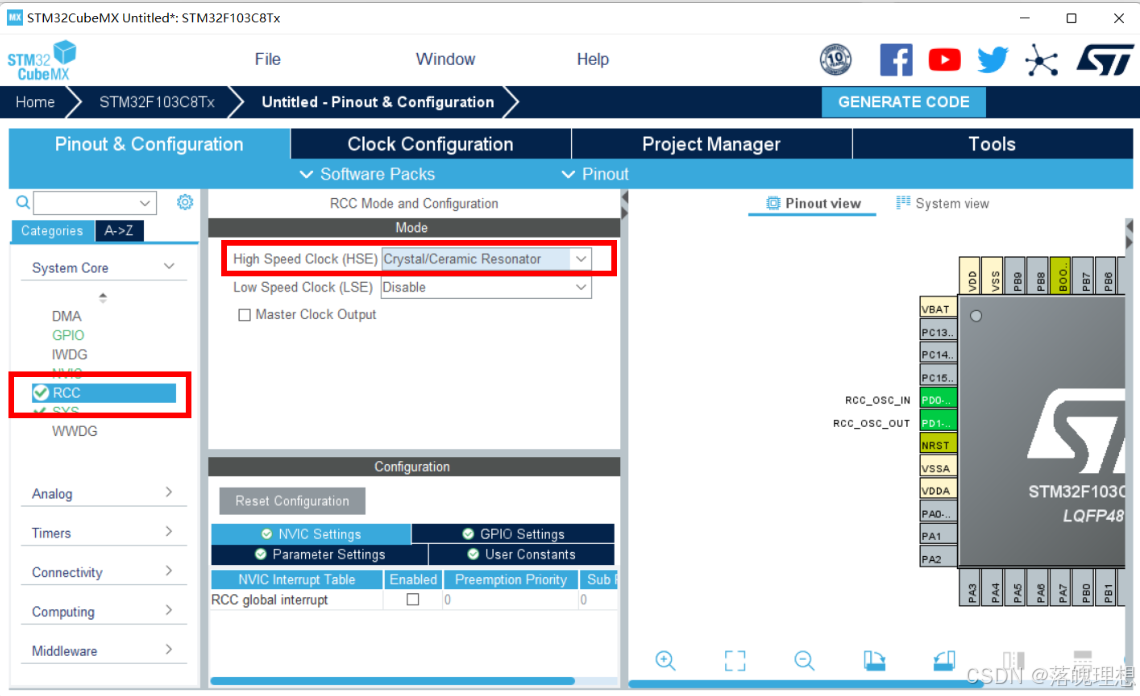Select GPIO in the System Core list
1140x696 pixels.
pyautogui.click(x=68, y=335)
